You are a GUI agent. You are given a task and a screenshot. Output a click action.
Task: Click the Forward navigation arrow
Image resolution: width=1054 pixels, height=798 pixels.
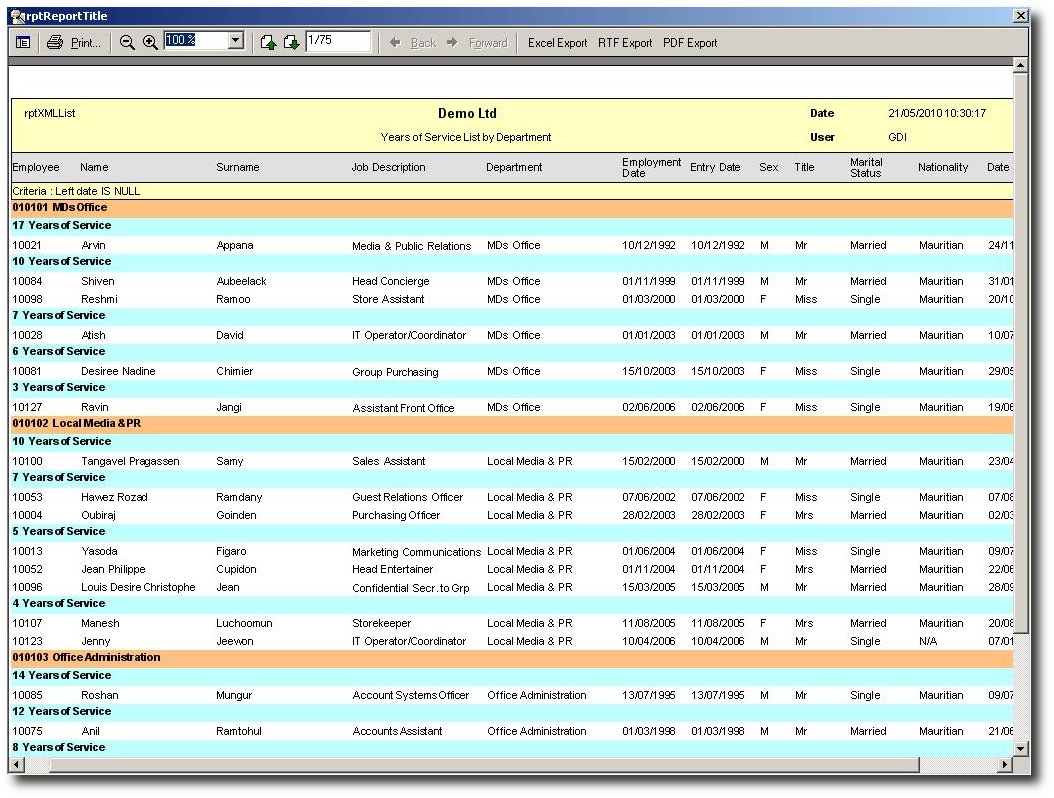tap(478, 43)
